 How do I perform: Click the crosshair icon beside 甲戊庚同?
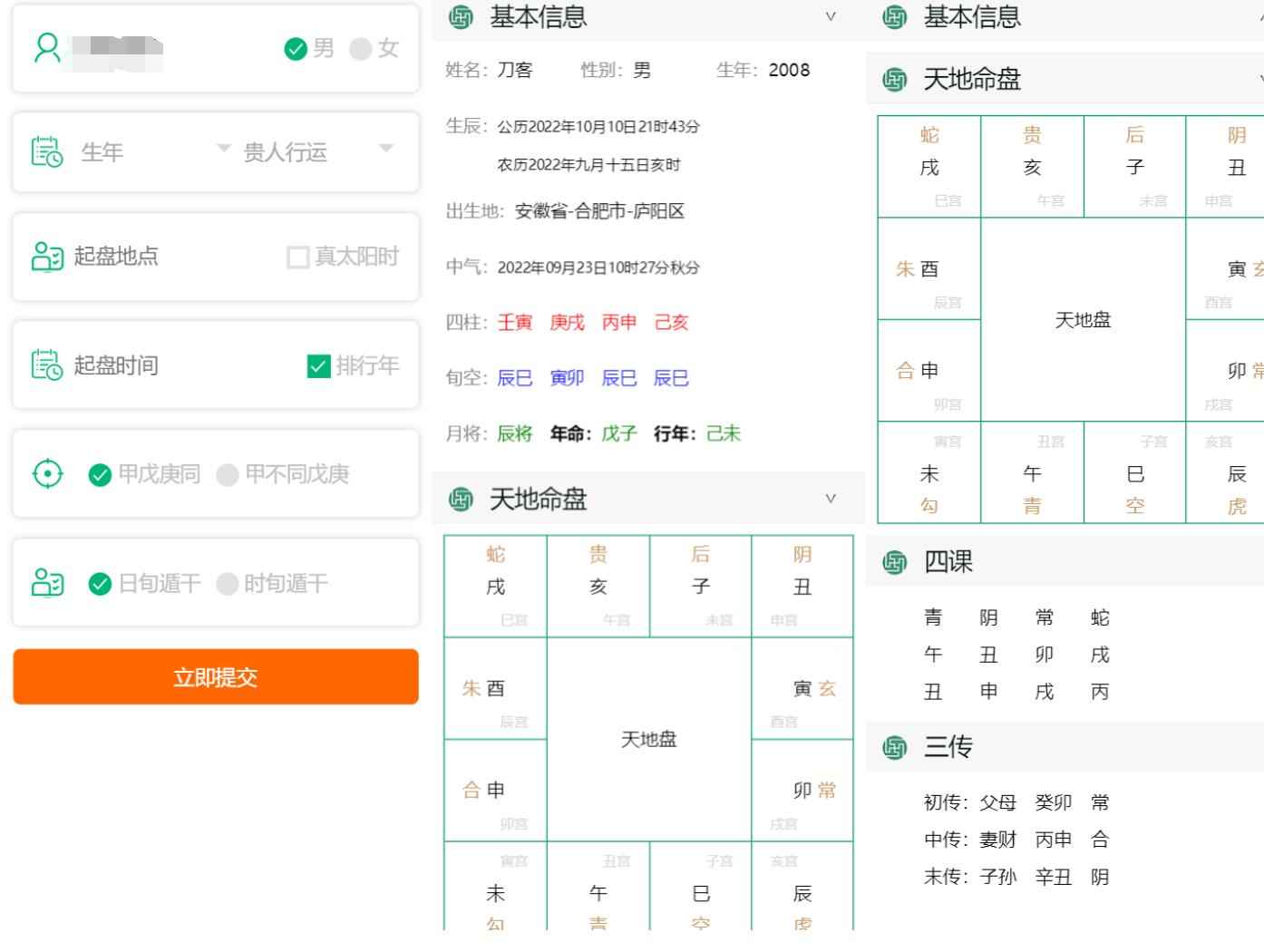[x=47, y=473]
